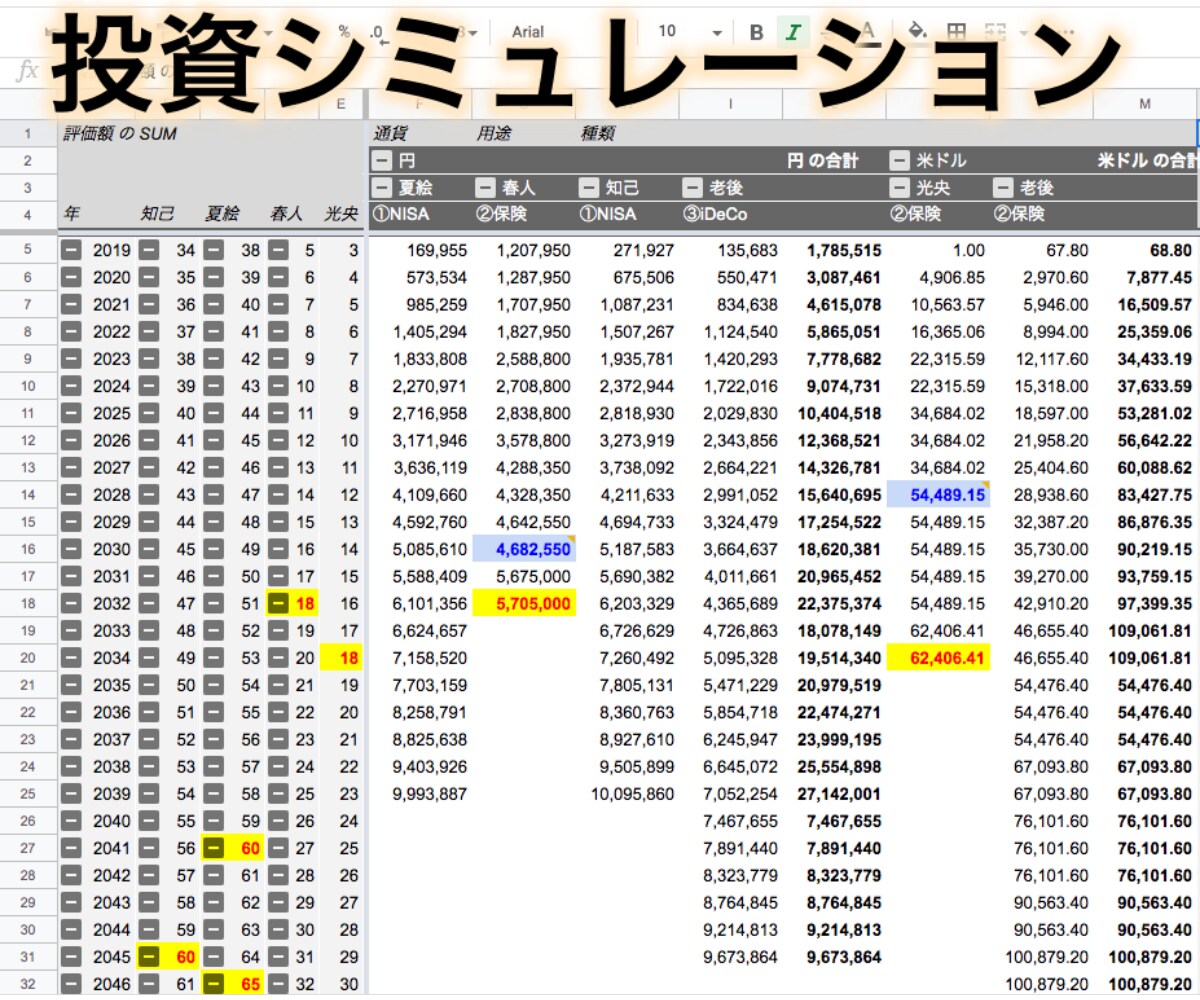Collapse button before age 5 in 2019 row
This screenshot has height=1000, width=1200.
tap(279, 250)
